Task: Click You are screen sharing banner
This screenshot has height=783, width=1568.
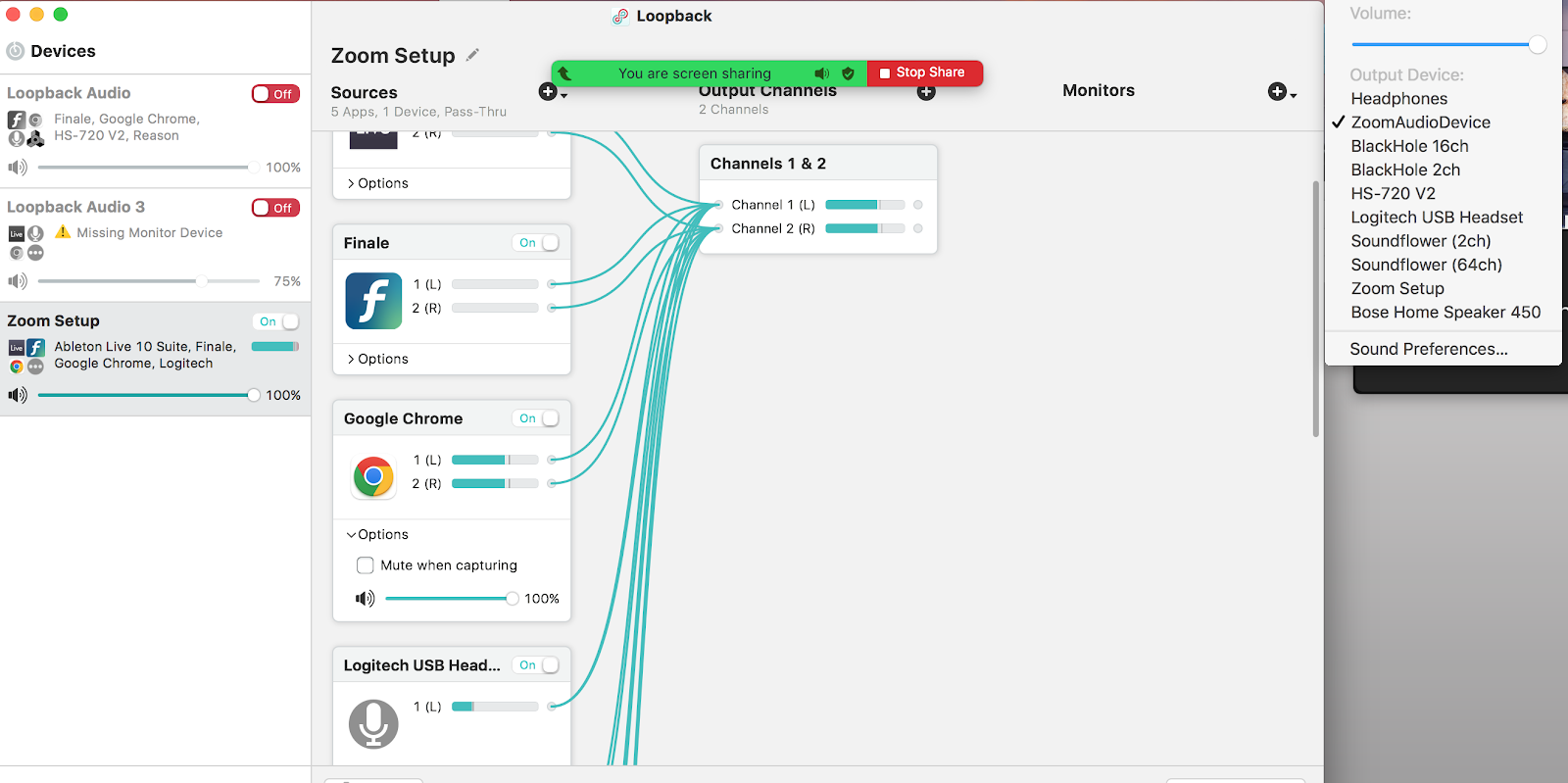Action: [x=694, y=73]
